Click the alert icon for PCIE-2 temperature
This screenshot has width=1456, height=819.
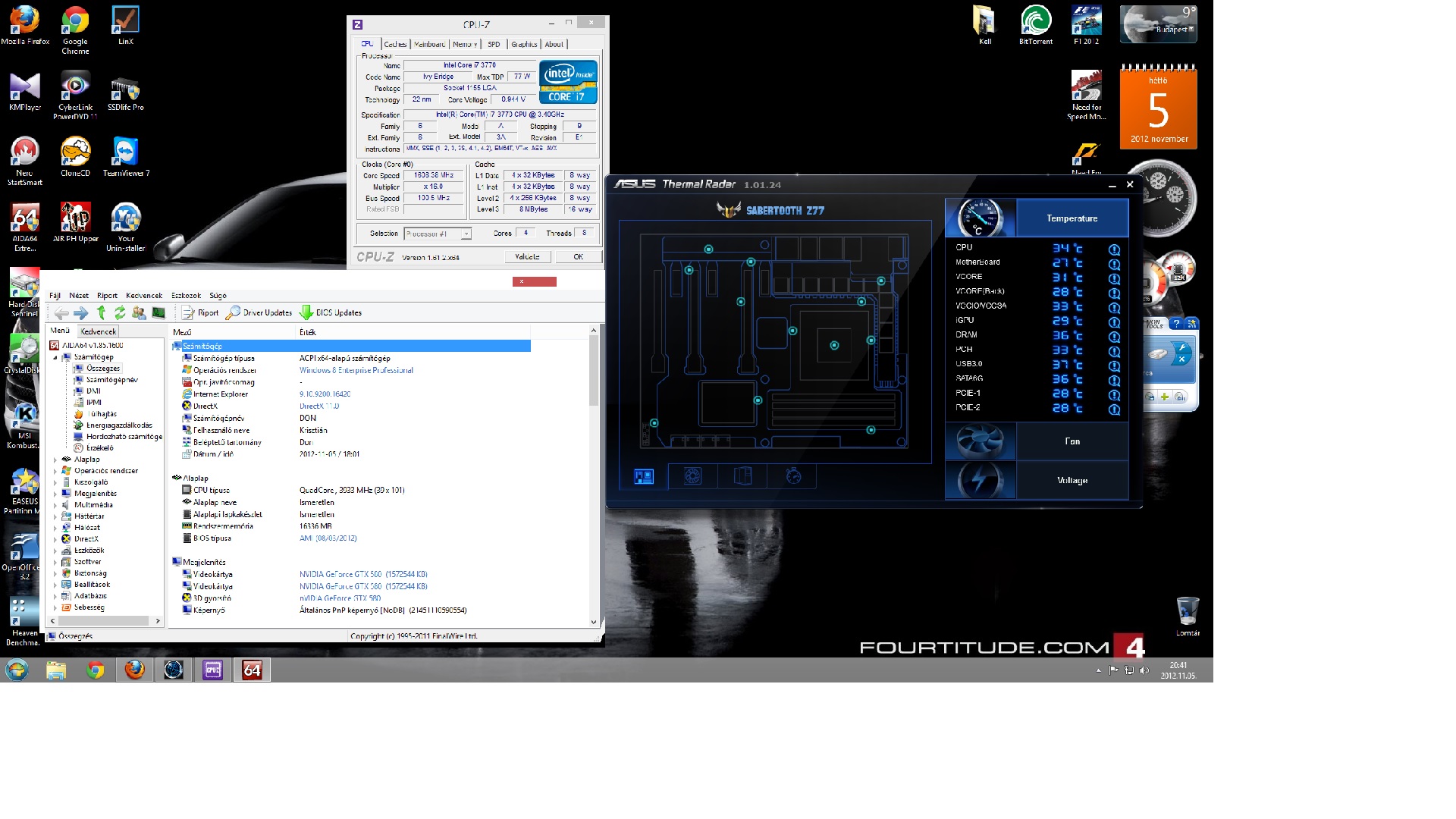[x=1114, y=409]
